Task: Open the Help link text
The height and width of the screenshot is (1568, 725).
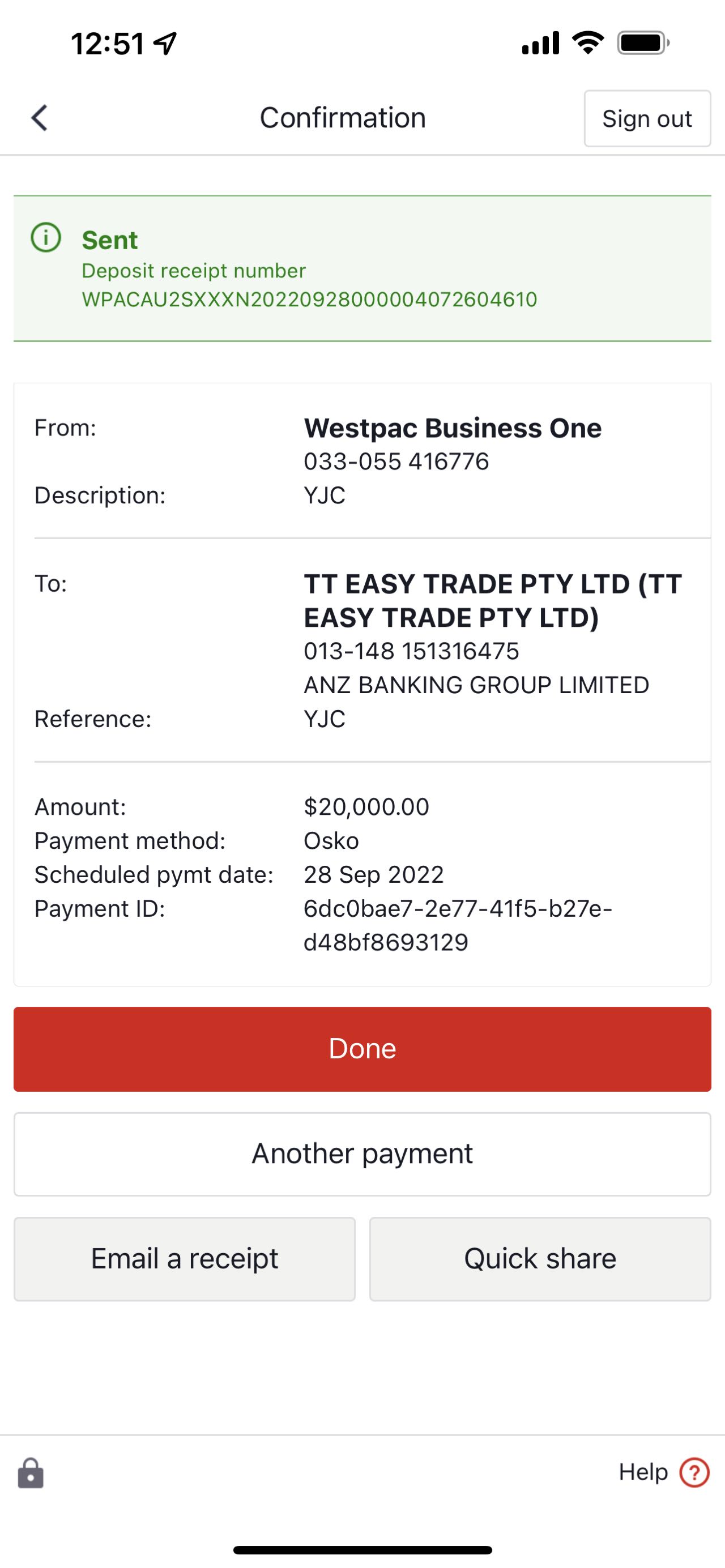Action: point(643,1472)
